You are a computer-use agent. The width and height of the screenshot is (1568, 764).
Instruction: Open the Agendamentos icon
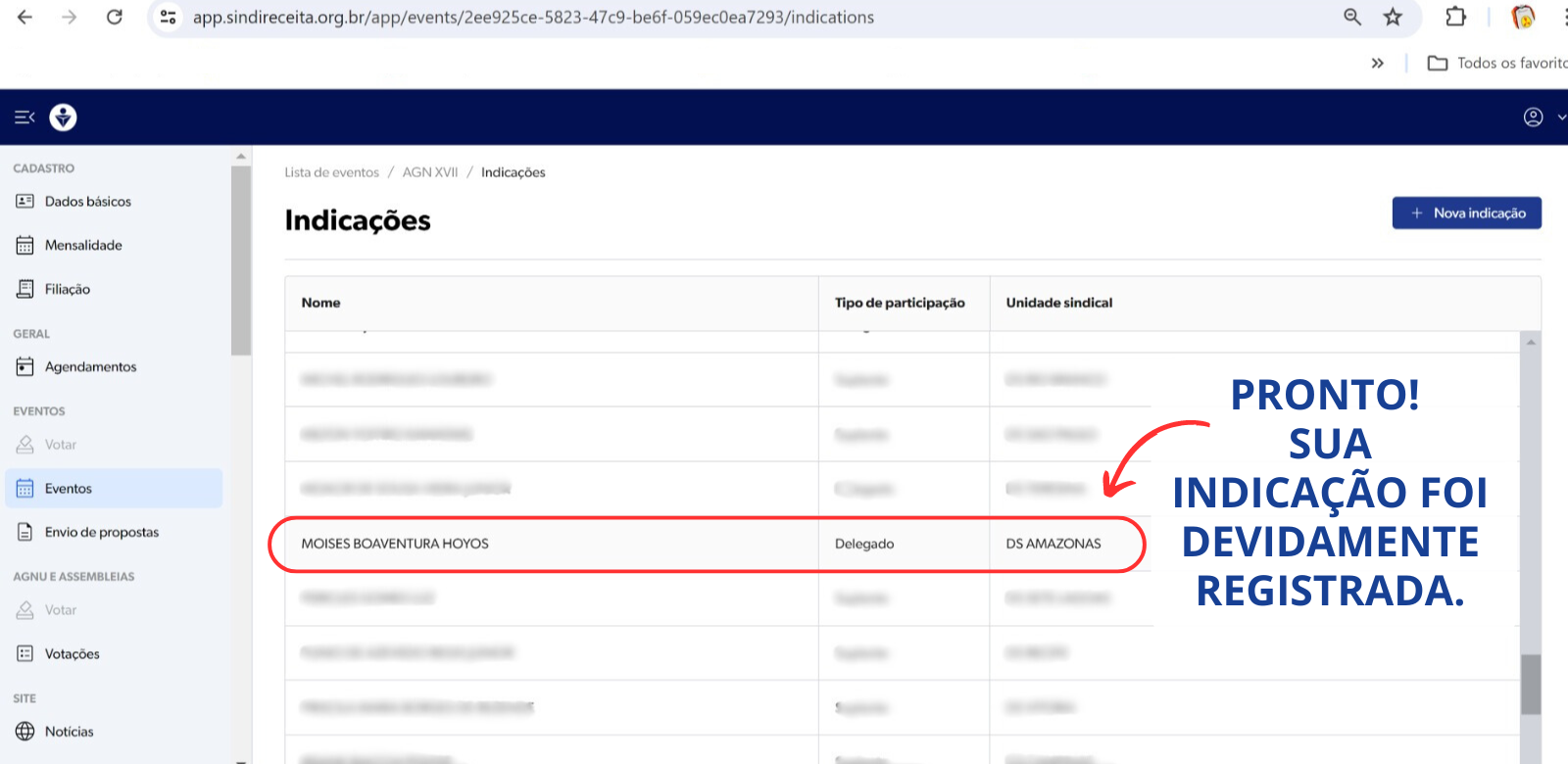tap(25, 366)
